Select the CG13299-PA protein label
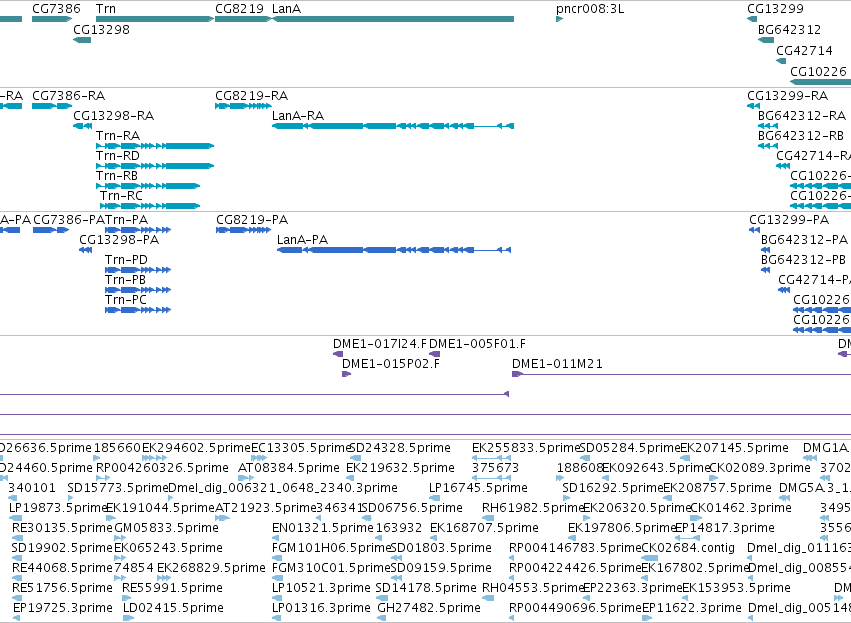The width and height of the screenshot is (851, 623). 789,220
